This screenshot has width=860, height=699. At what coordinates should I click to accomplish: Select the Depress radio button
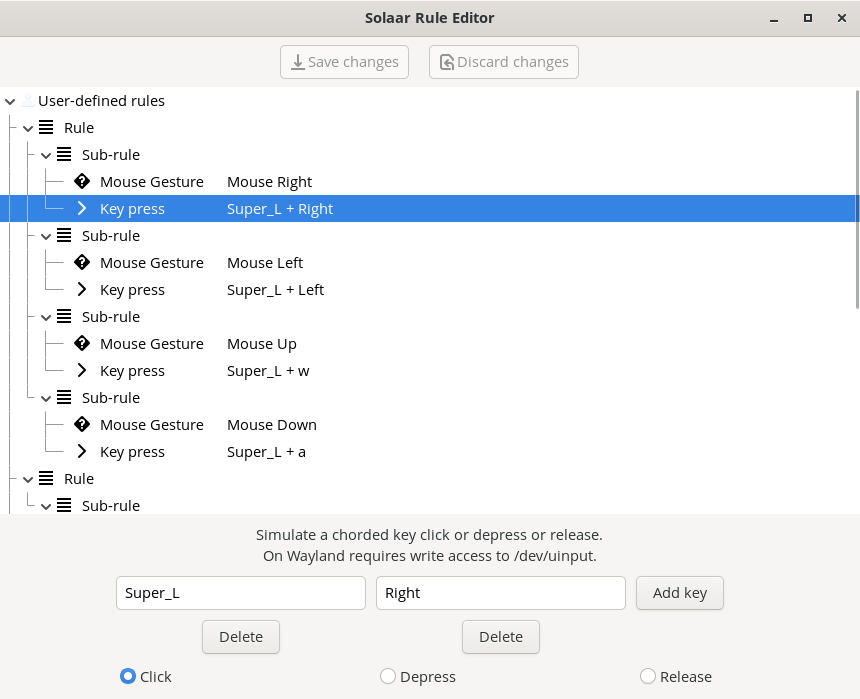388,677
